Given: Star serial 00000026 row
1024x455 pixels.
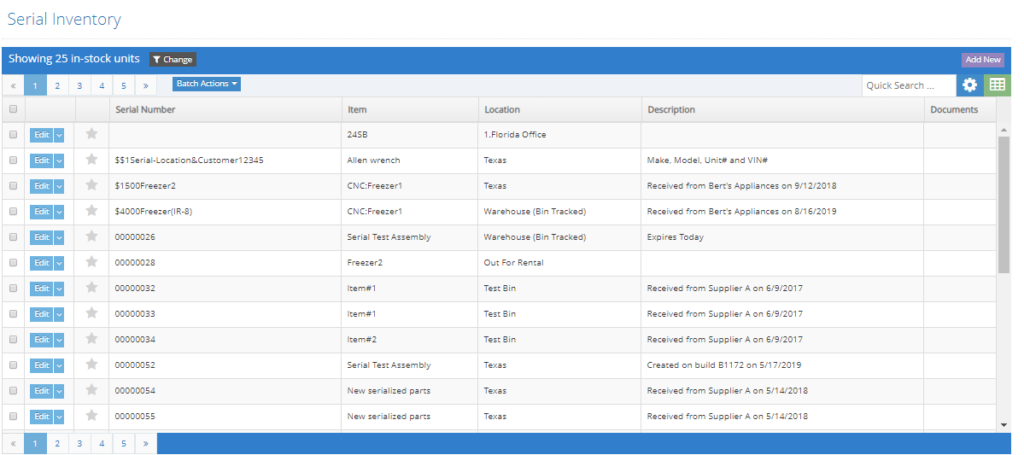Looking at the screenshot, I should 91,236.
